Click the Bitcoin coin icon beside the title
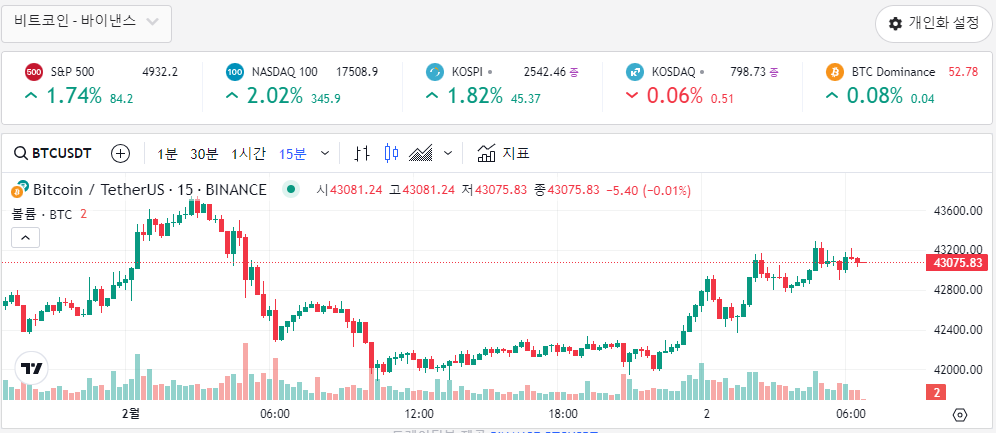Image resolution: width=996 pixels, height=433 pixels. (x=18, y=190)
